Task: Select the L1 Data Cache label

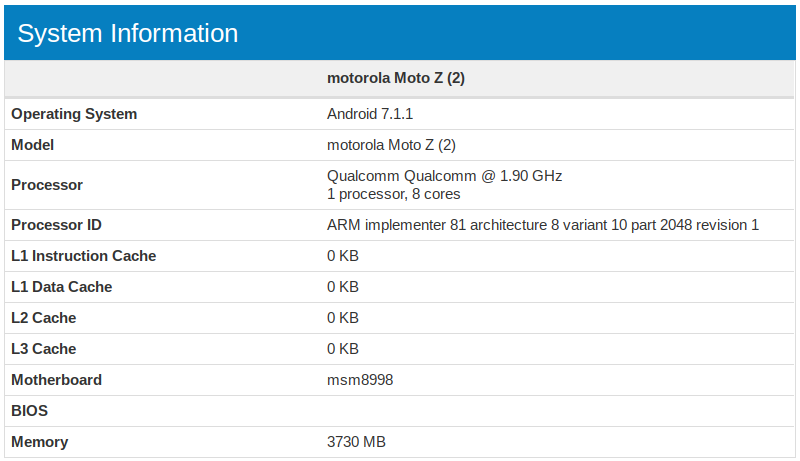Action: (62, 287)
